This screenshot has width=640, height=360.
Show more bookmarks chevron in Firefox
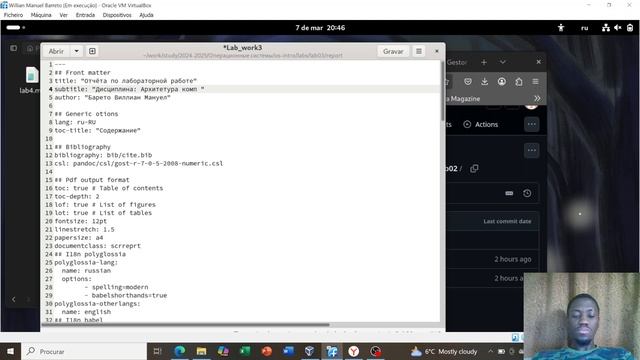coord(537,98)
